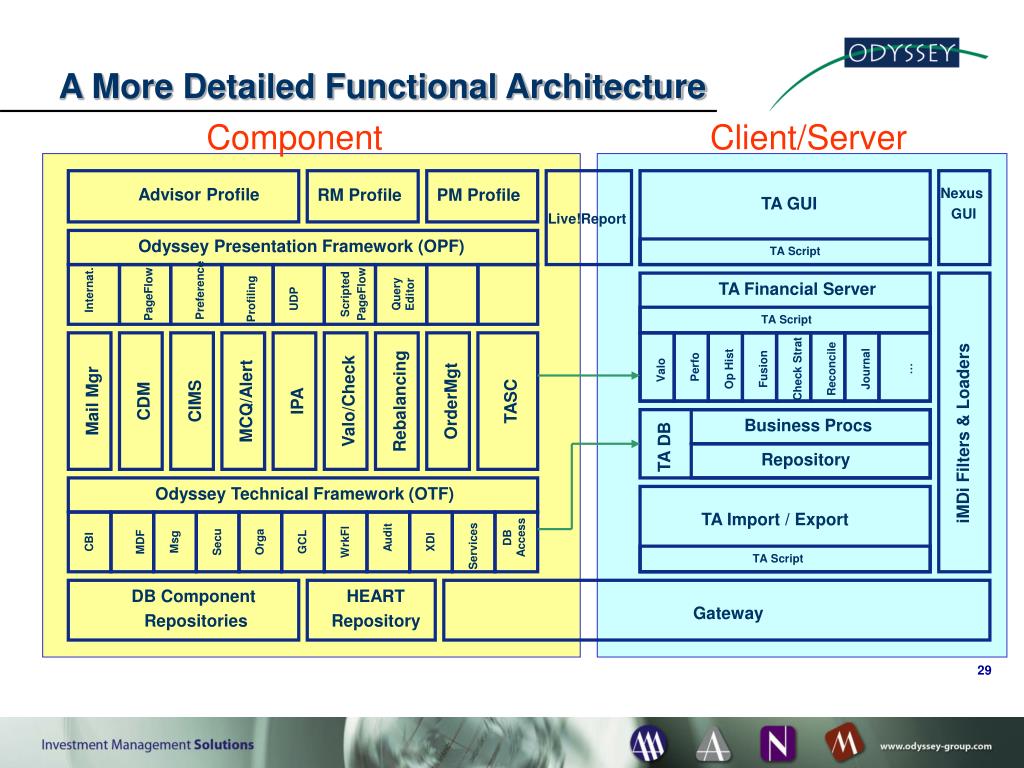Click the Reconcile module box
This screenshot has height=768, width=1024.
pos(828,366)
